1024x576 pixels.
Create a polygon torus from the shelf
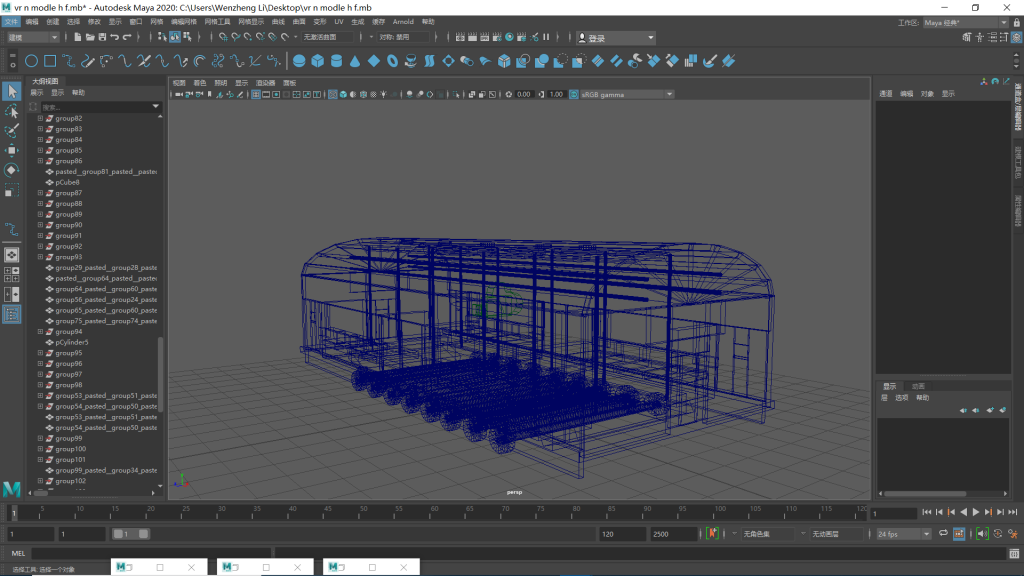tap(392, 61)
